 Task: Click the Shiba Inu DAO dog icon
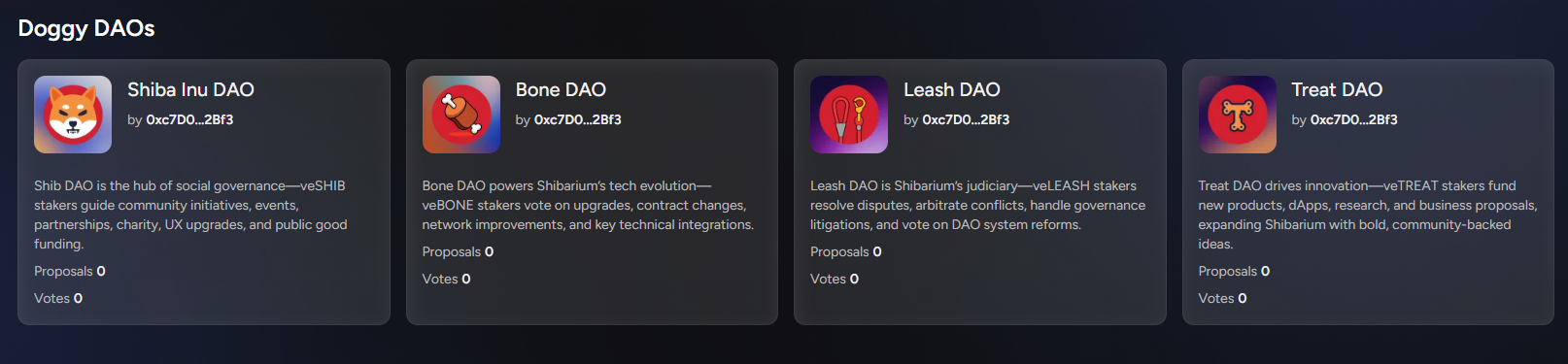point(73,115)
